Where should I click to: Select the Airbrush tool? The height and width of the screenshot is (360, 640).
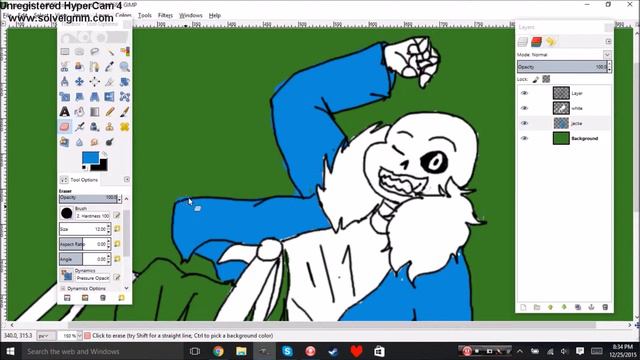[80, 127]
